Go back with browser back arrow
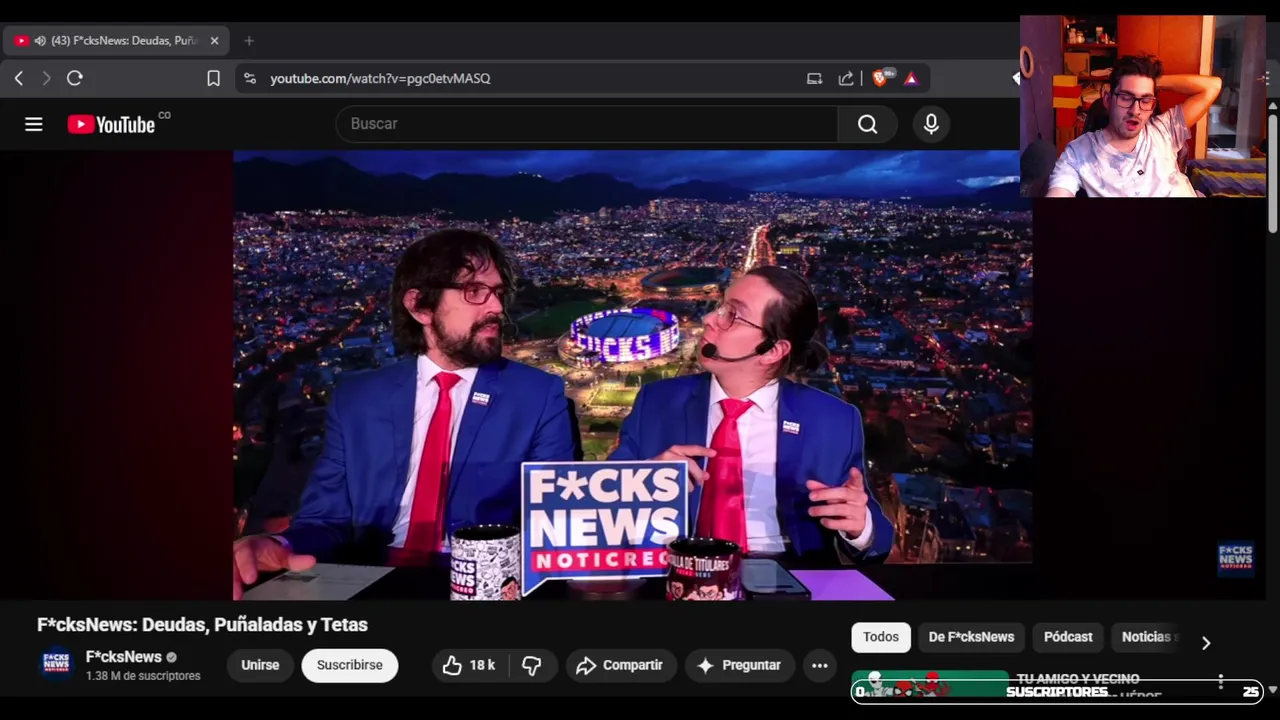This screenshot has width=1280, height=720. pos(19,78)
